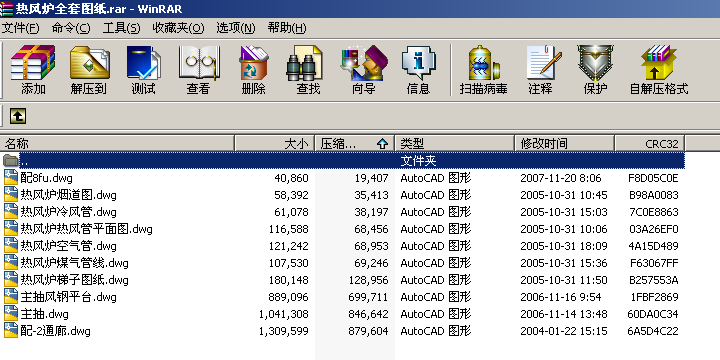Click the file icon of 主抽.dwg
Screen dimensions: 720x360
coord(11,313)
